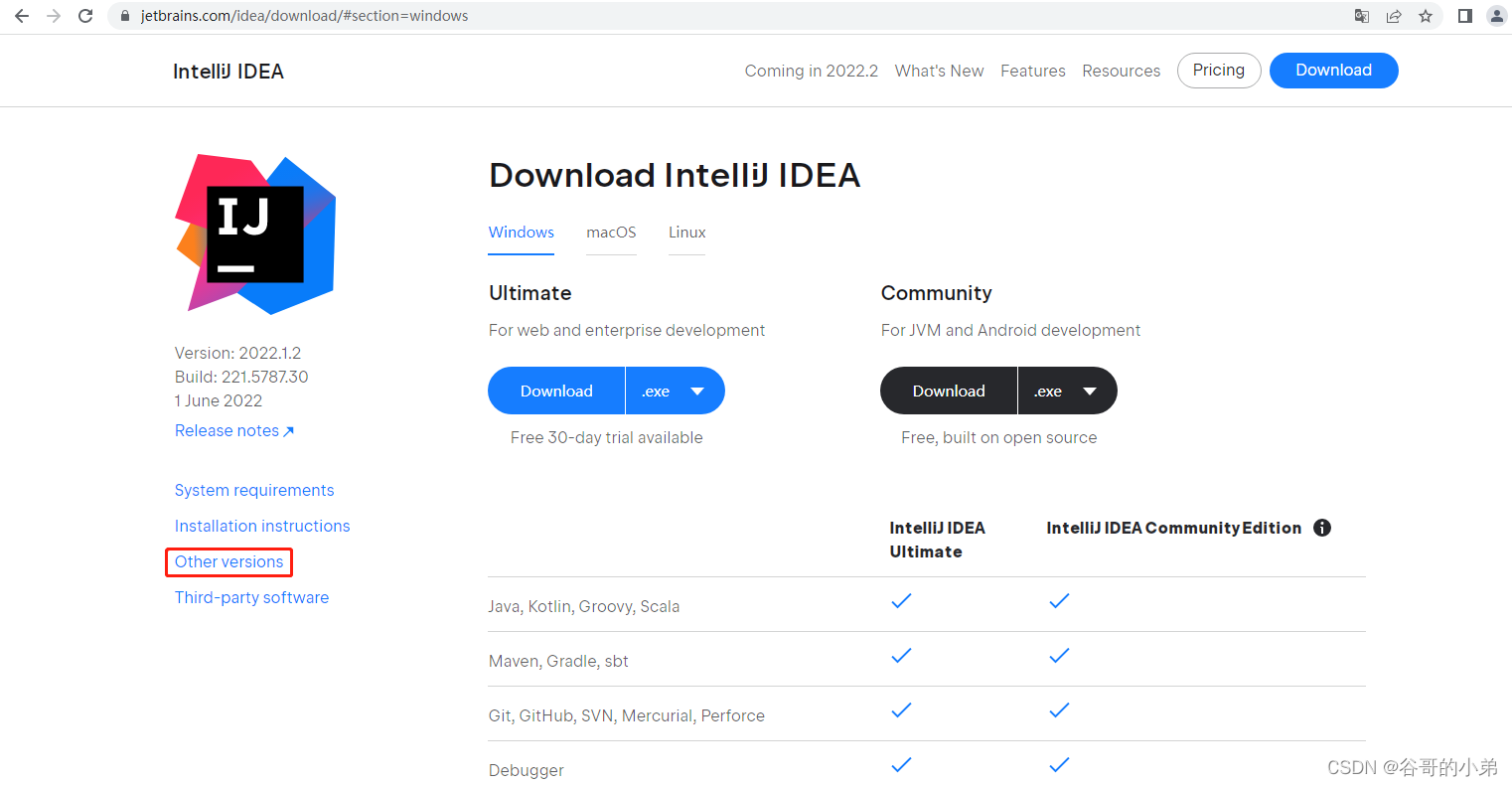The width and height of the screenshot is (1512, 786).
Task: Switch to the Linux tab
Action: (x=687, y=232)
